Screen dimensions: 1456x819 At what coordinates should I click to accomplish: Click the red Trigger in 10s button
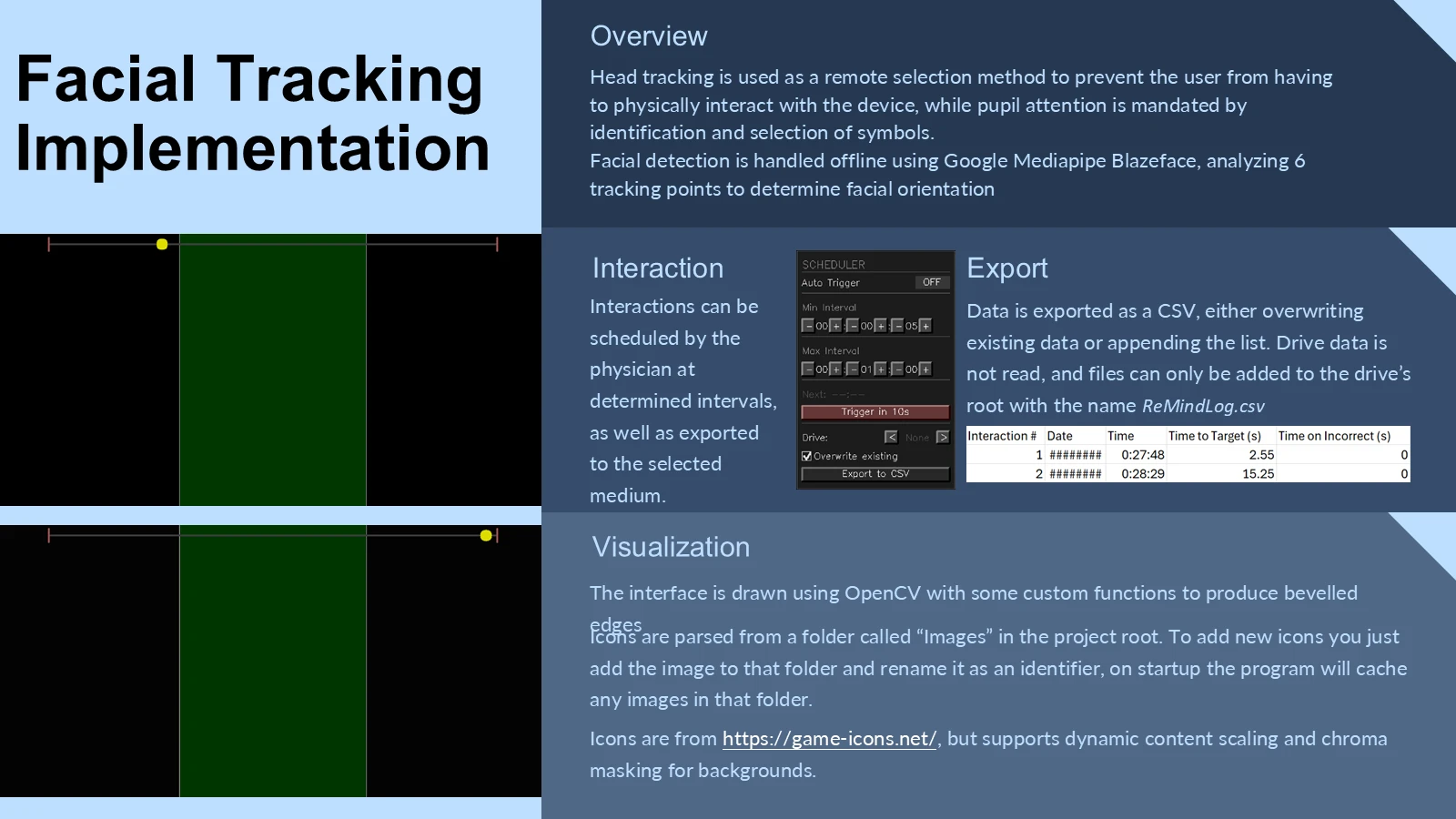point(875,412)
